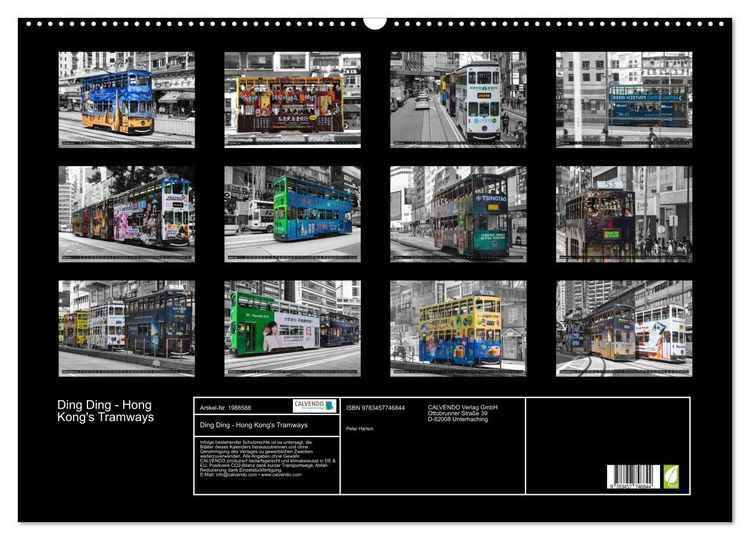Open the blue and orange tram photo
This screenshot has height=540, width=750.
127,99
